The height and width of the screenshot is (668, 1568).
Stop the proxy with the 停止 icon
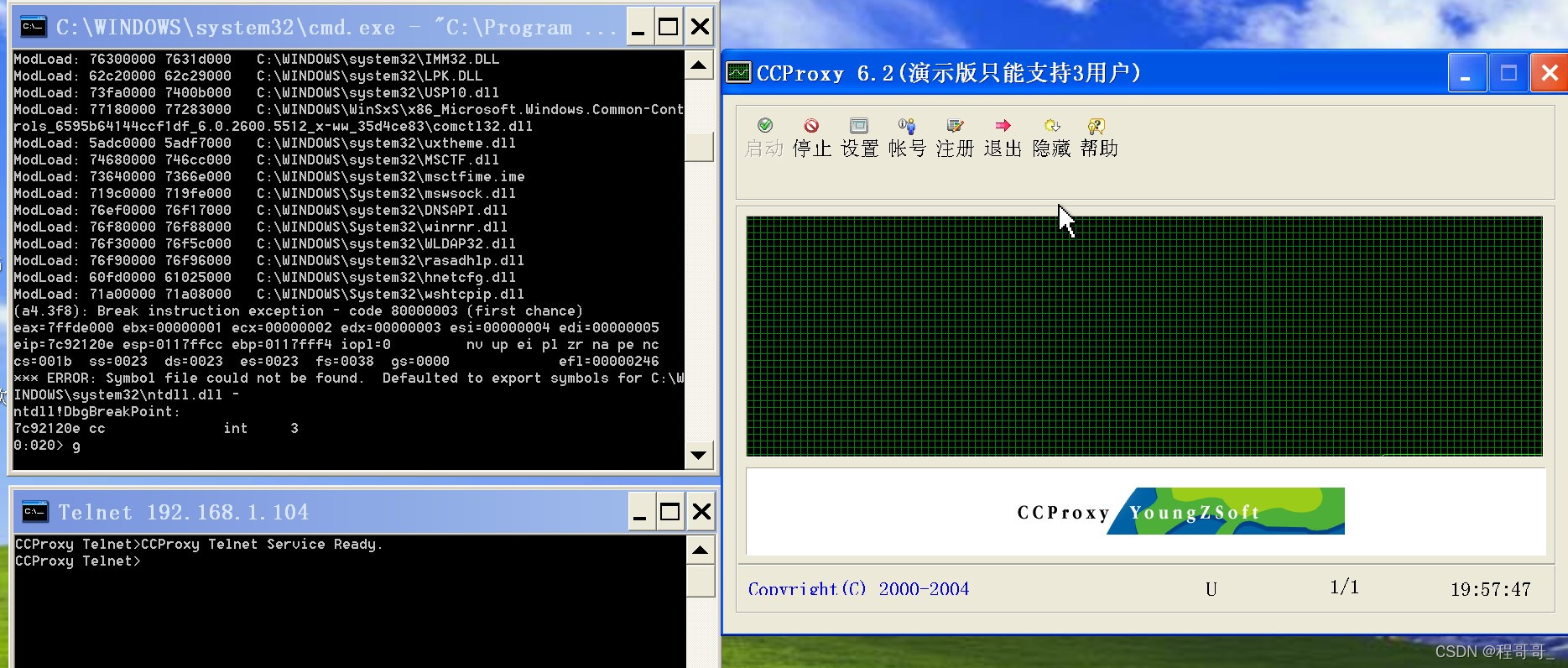811,138
